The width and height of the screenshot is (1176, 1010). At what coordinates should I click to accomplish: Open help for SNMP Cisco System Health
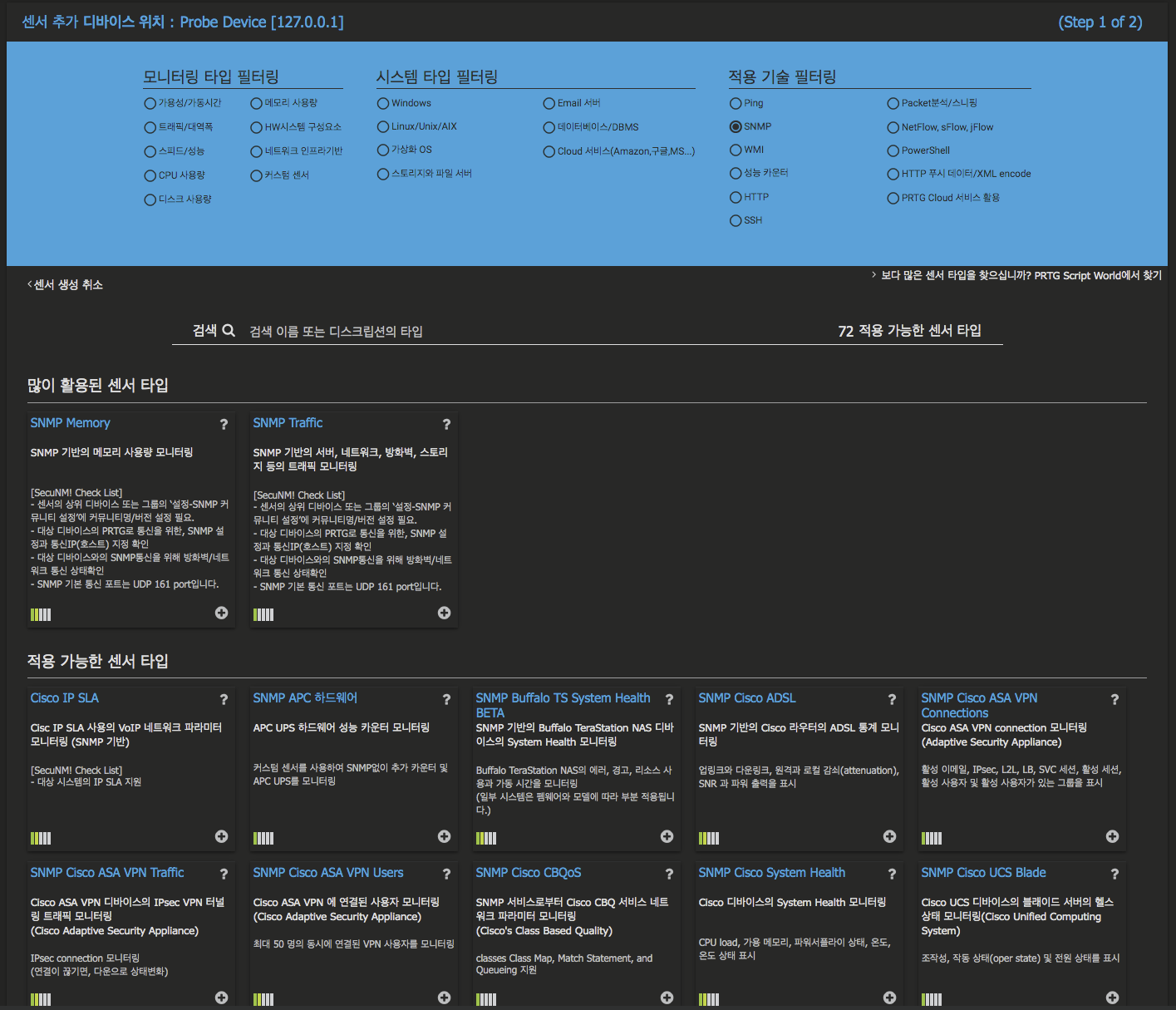pyautogui.click(x=892, y=875)
